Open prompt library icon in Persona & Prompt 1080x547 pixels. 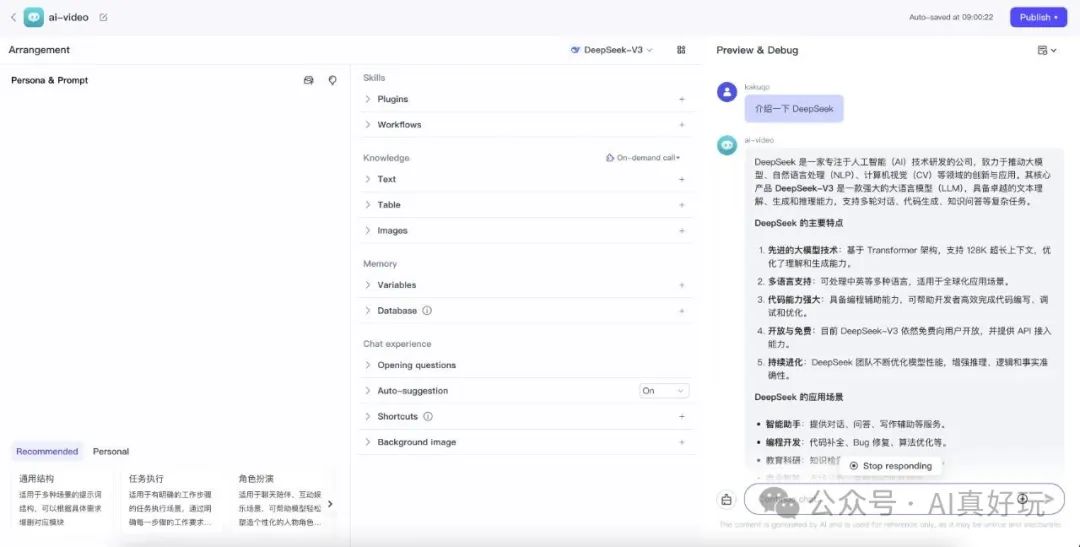point(309,81)
